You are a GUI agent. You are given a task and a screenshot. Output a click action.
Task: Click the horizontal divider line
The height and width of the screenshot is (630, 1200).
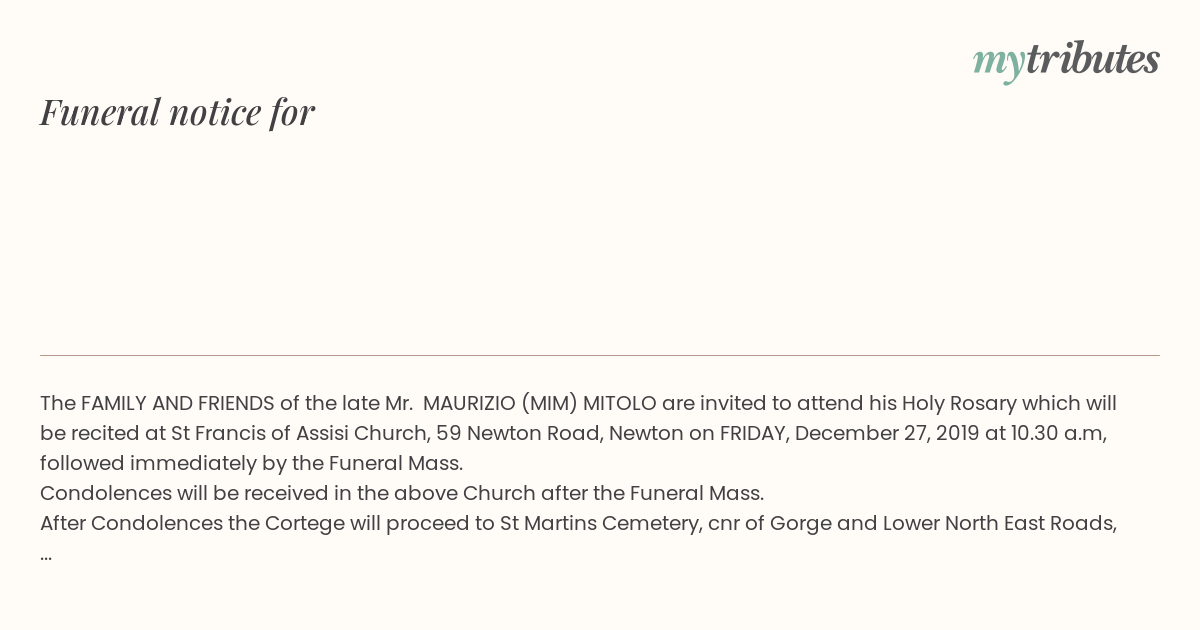click(600, 355)
